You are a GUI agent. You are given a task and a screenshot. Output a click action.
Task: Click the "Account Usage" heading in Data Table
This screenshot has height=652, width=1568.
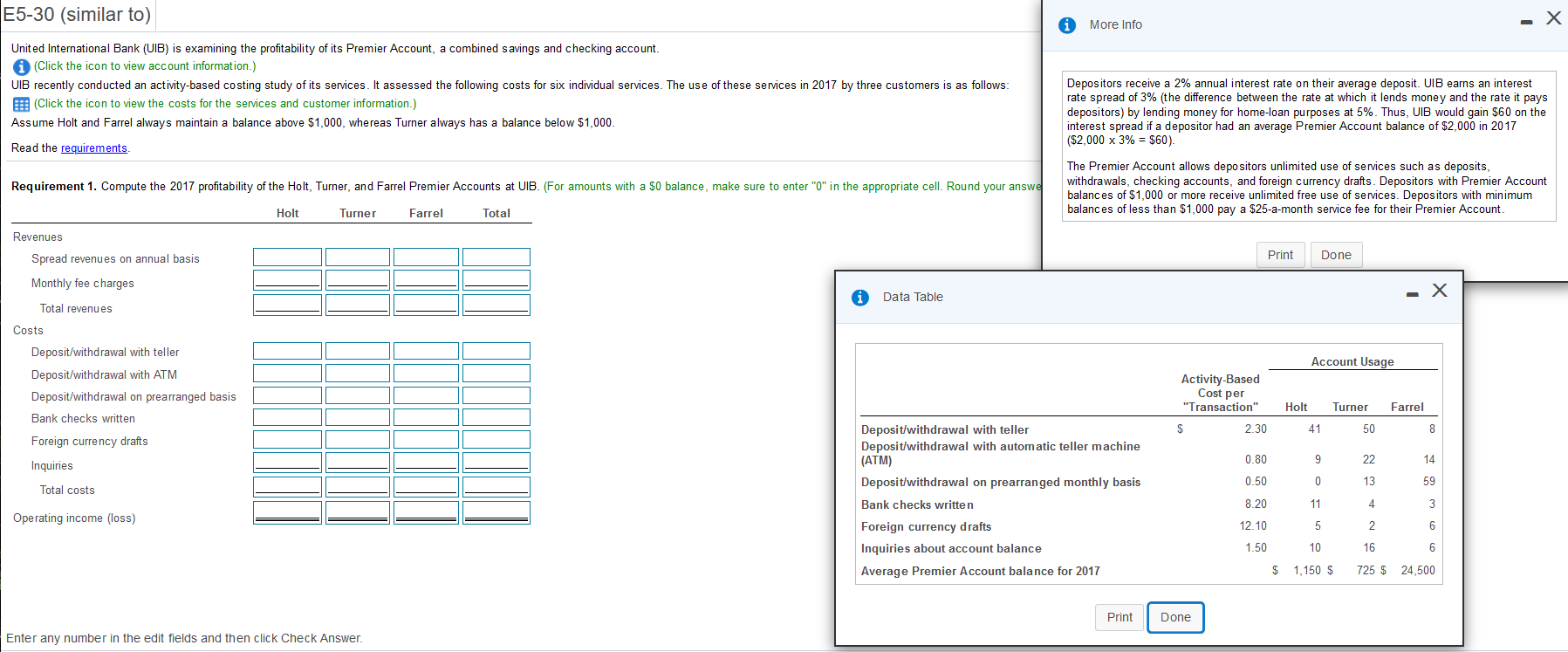point(1352,361)
